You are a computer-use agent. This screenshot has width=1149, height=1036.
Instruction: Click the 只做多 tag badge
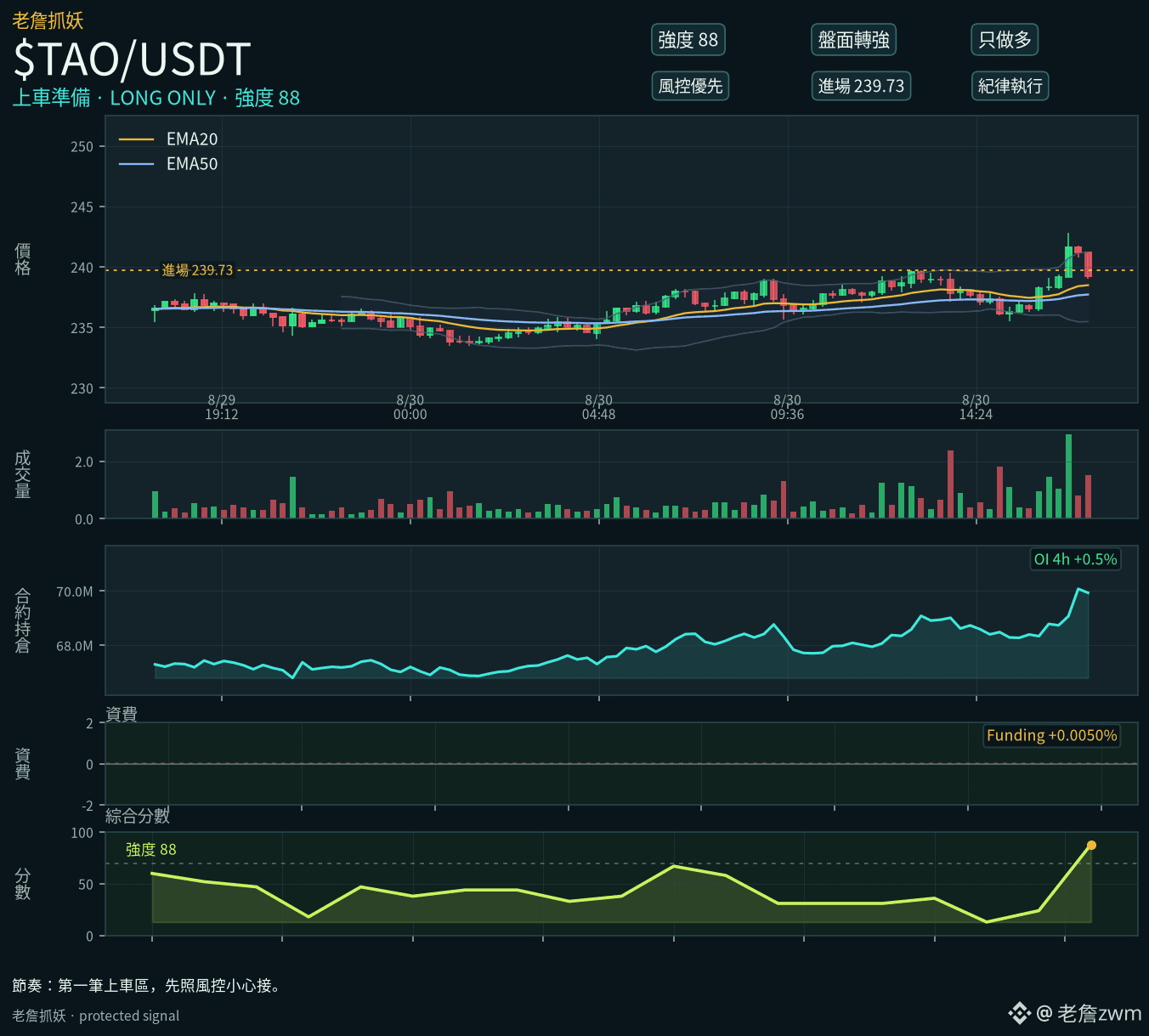coord(1005,40)
